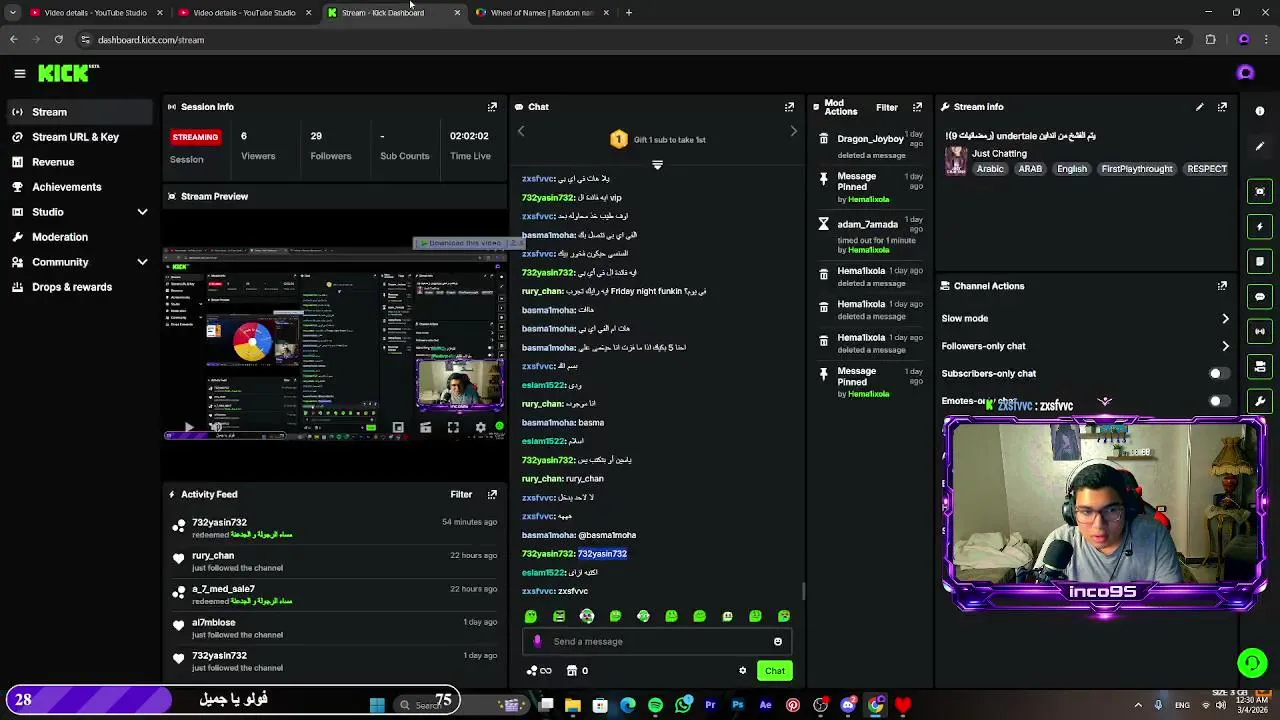Open Photoshop from the taskbar

tap(738, 705)
